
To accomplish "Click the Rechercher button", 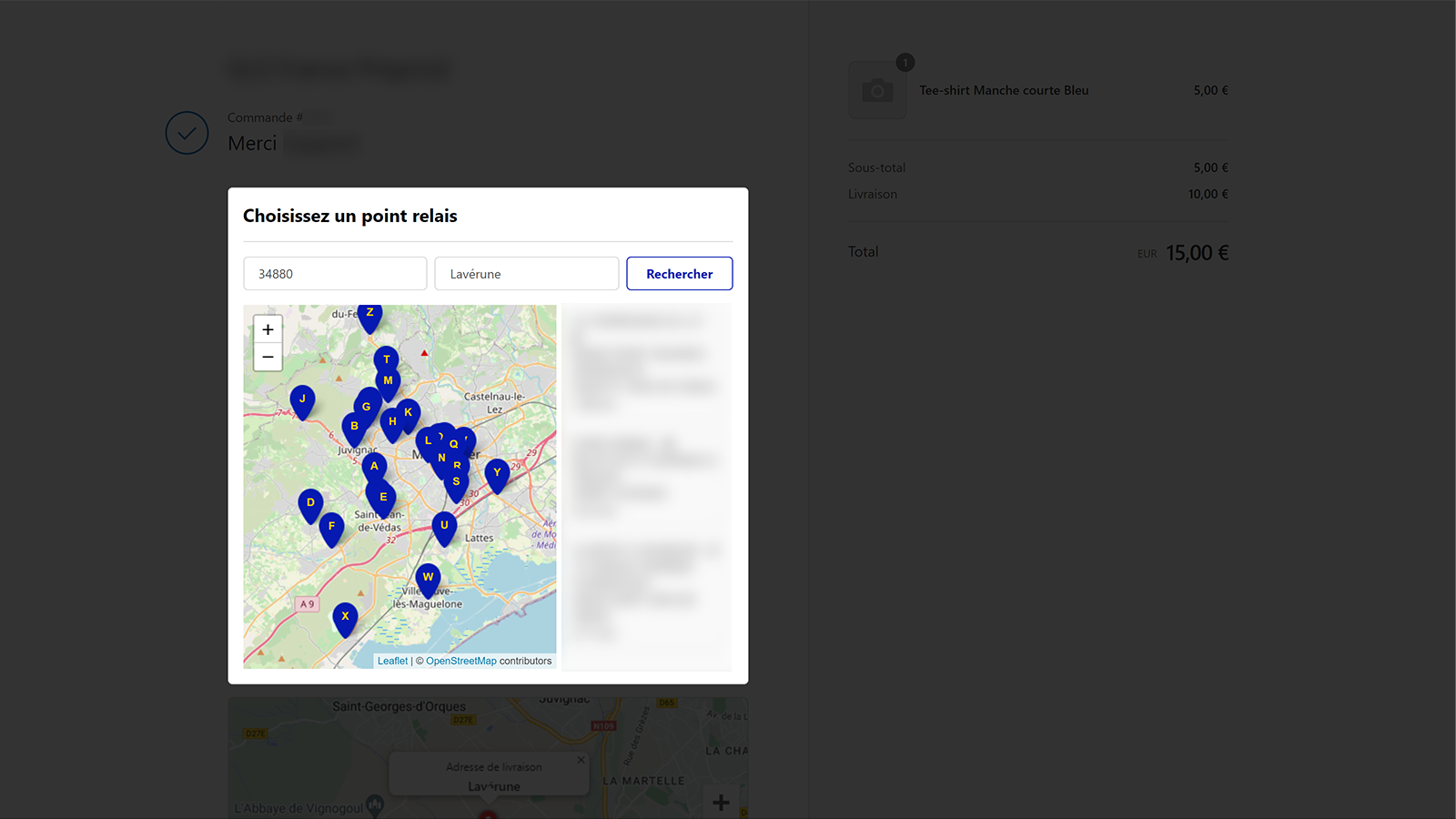I will 680,274.
